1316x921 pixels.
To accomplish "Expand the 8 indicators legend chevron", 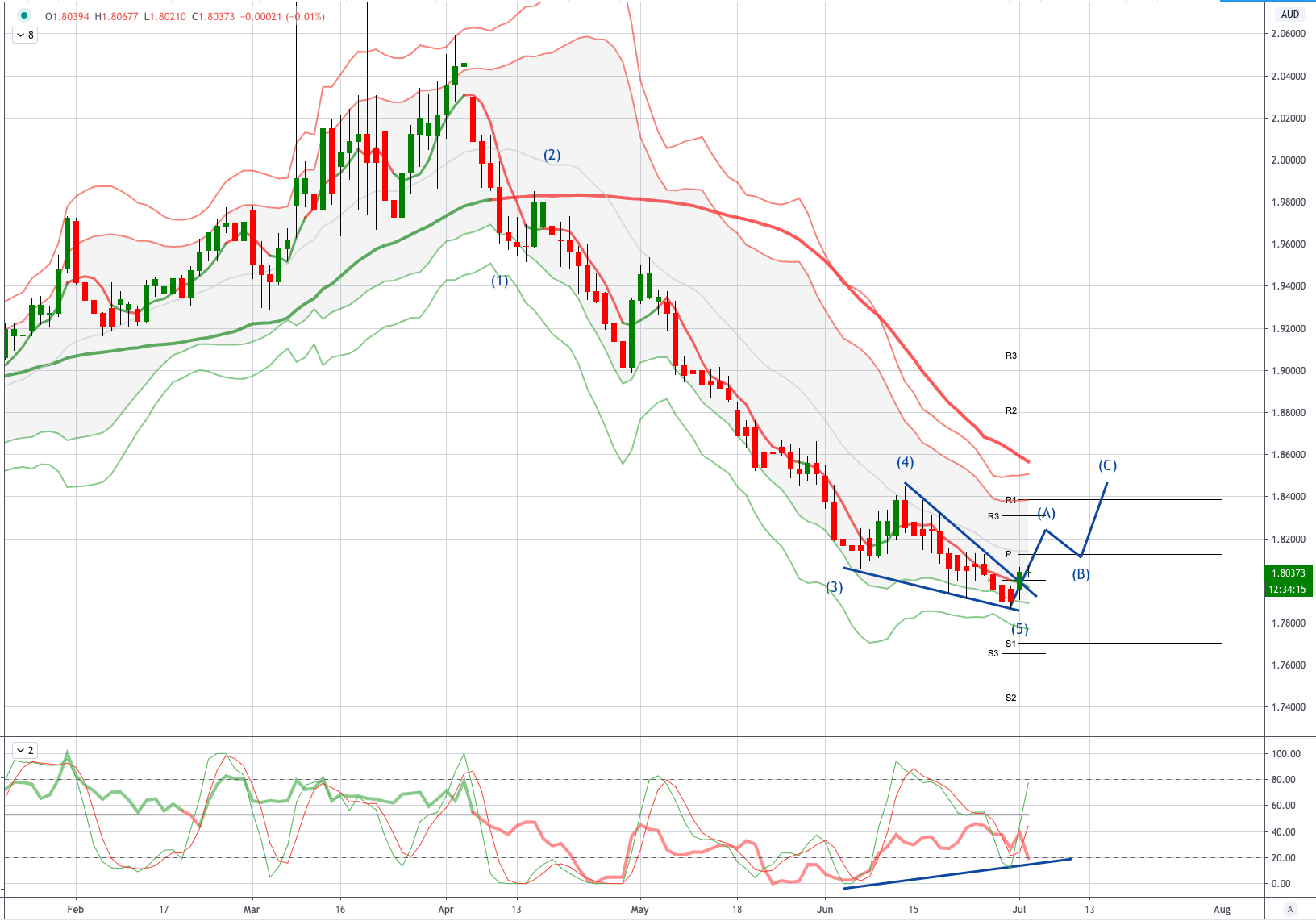I will pos(25,35).
